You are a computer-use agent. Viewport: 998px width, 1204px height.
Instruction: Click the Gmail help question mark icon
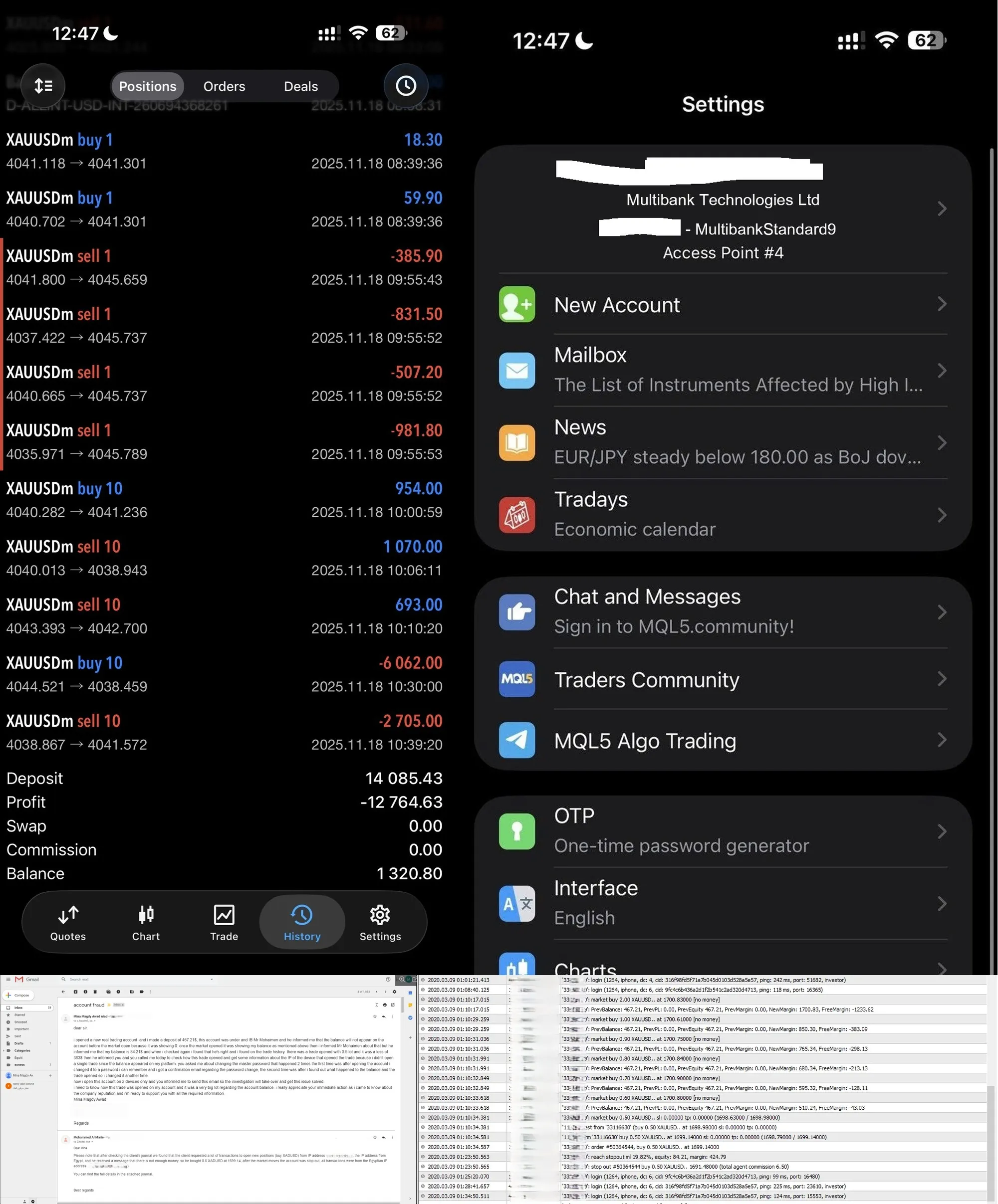click(x=388, y=979)
